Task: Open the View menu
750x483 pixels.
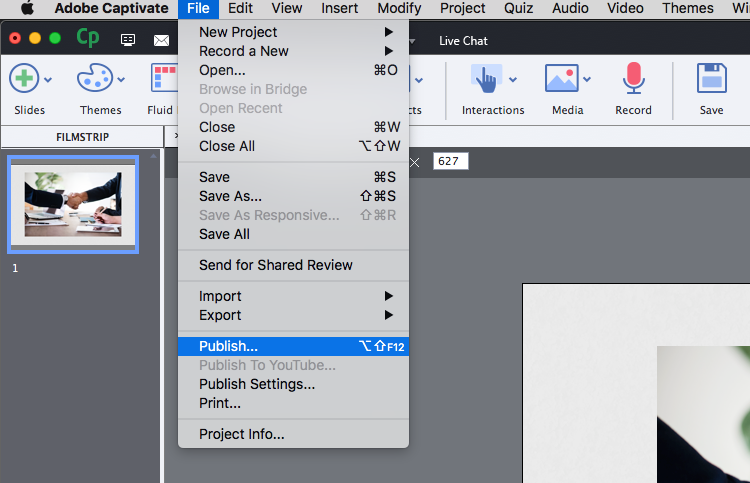Action: click(x=287, y=8)
